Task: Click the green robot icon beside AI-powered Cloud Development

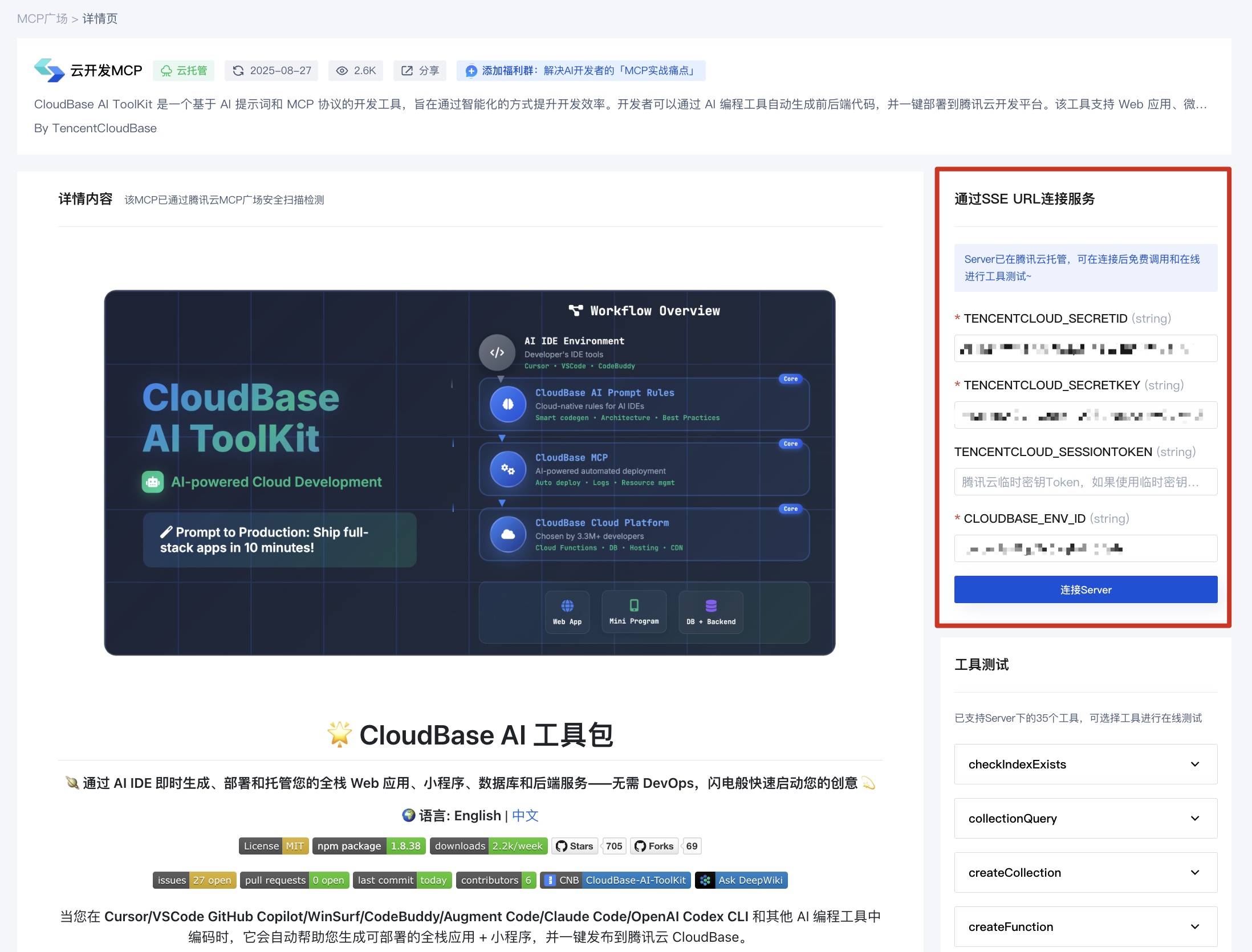Action: pyautogui.click(x=153, y=482)
